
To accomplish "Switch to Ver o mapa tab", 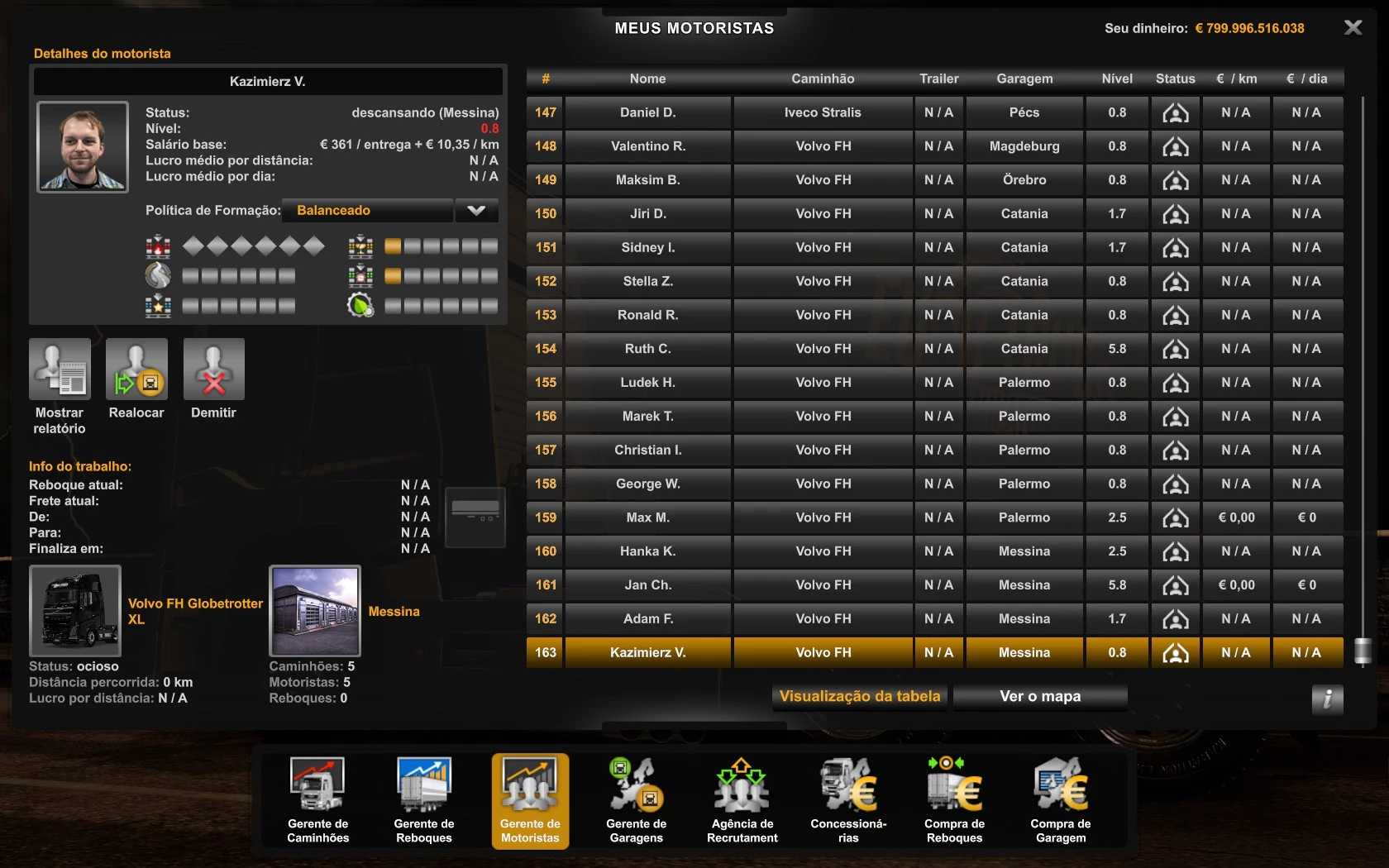I will (1039, 697).
